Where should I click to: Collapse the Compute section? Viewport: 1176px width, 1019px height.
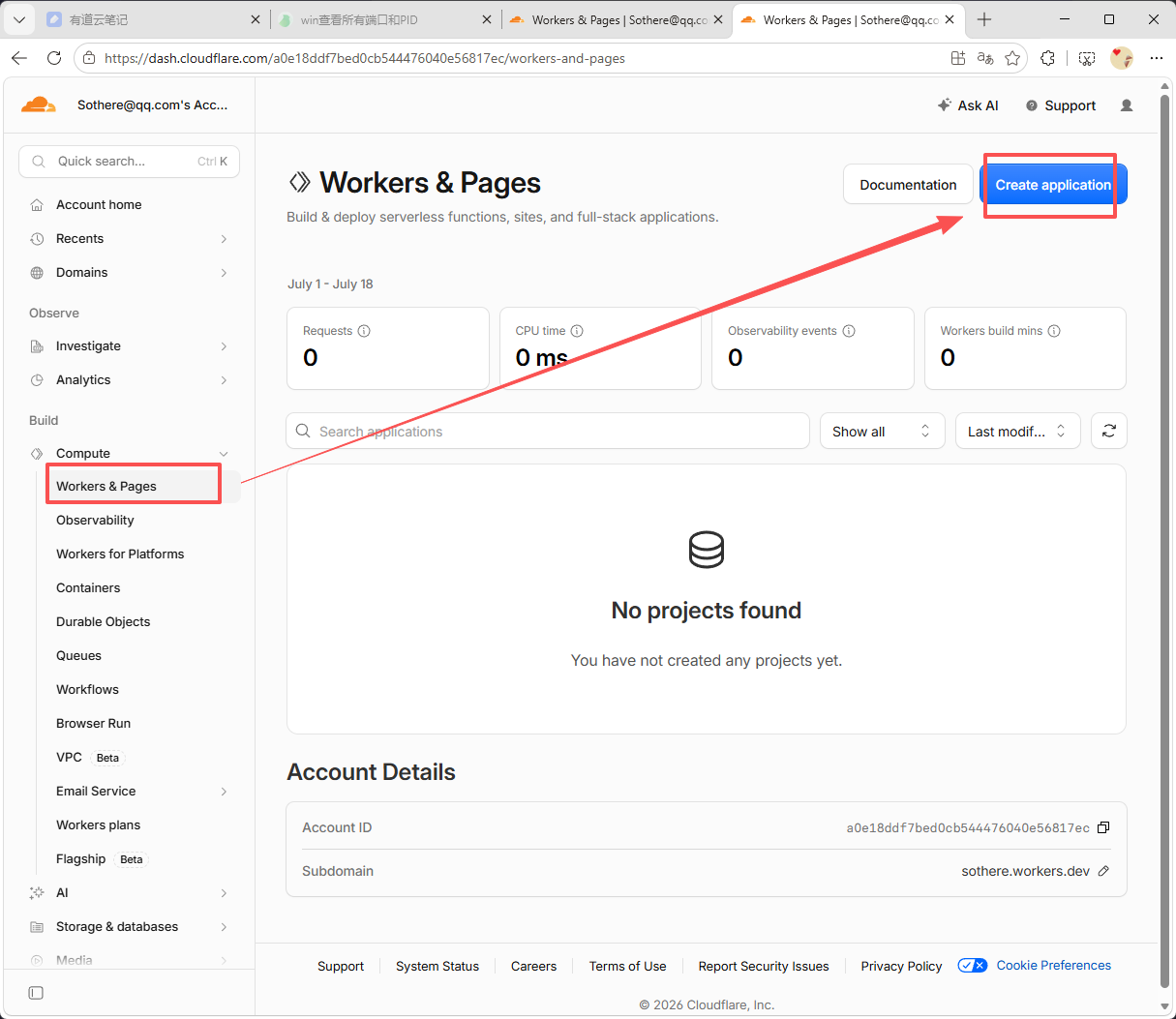(224, 454)
